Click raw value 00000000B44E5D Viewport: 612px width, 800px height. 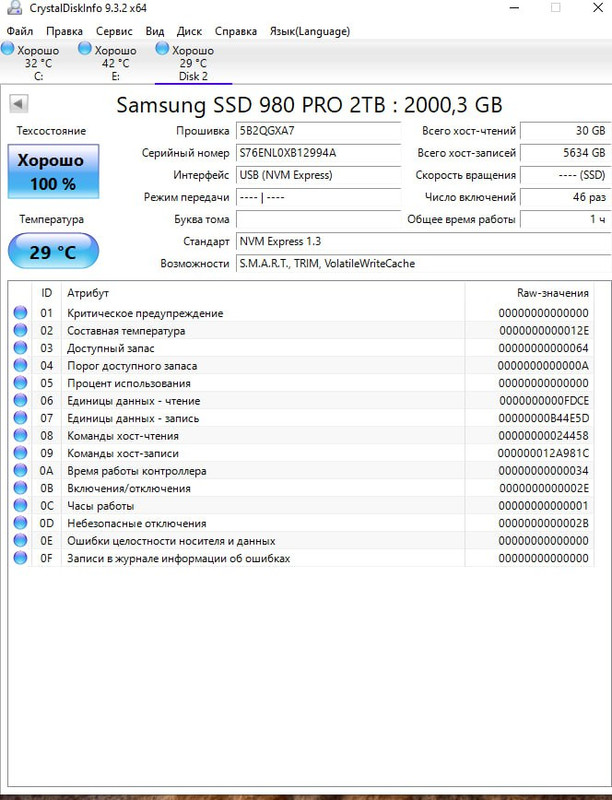(x=544, y=418)
